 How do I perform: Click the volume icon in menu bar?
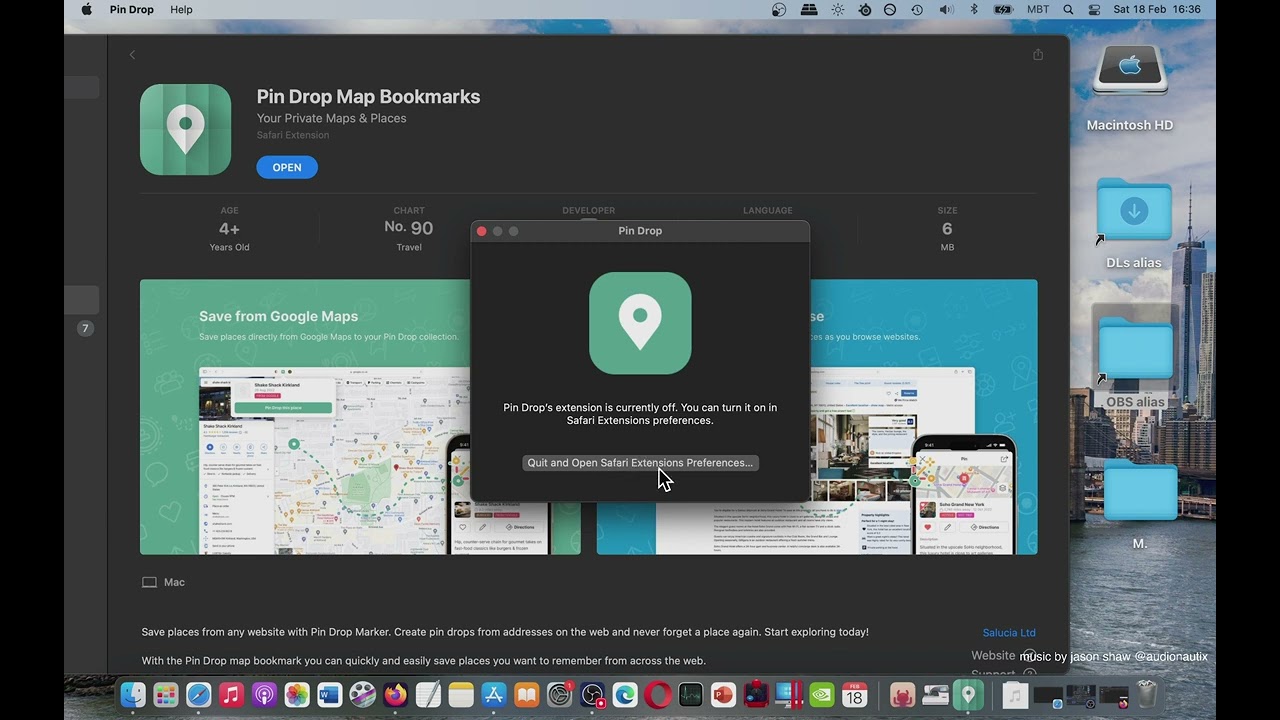pyautogui.click(x=946, y=10)
